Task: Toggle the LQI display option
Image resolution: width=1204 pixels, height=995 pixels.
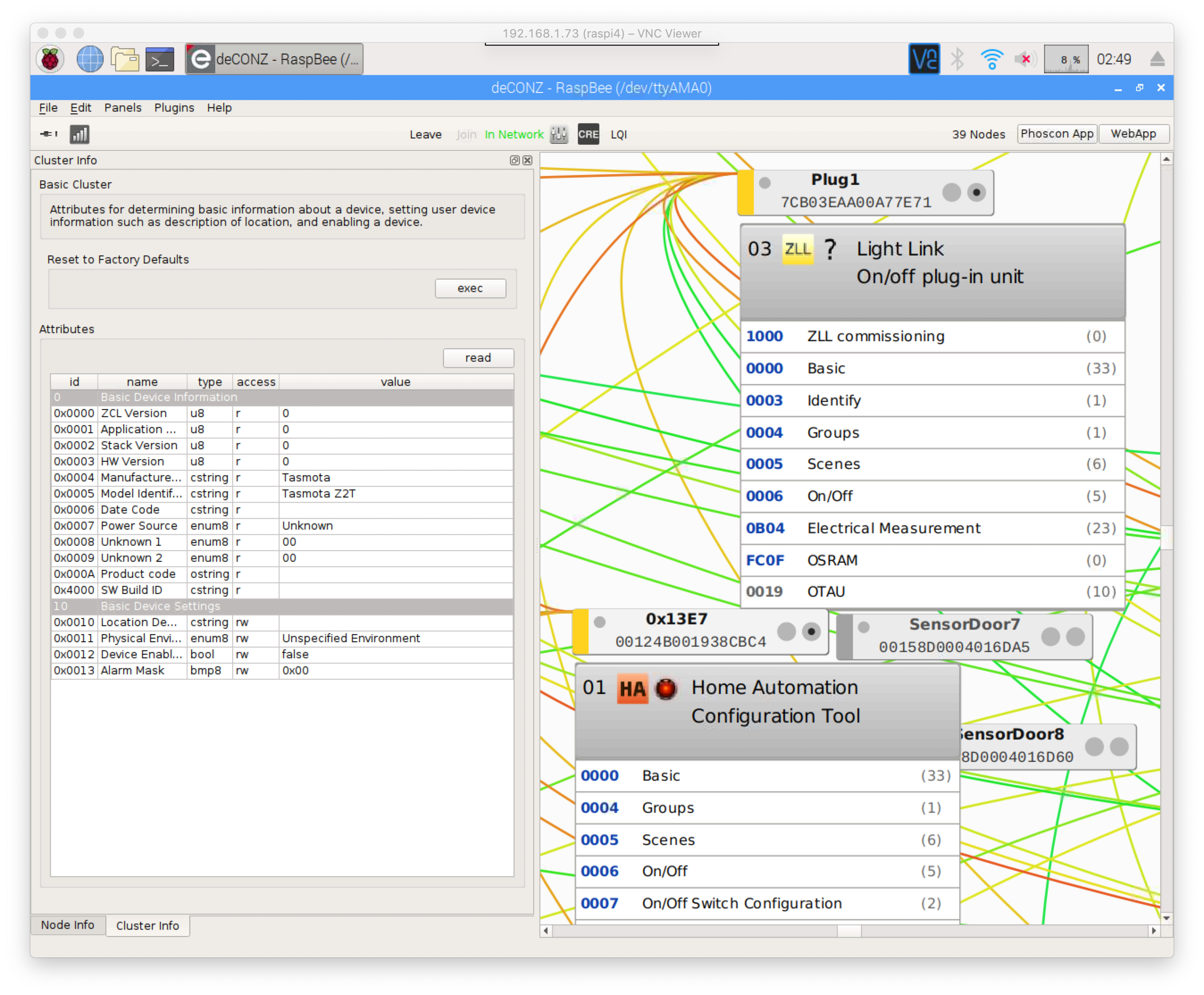Action: [619, 134]
